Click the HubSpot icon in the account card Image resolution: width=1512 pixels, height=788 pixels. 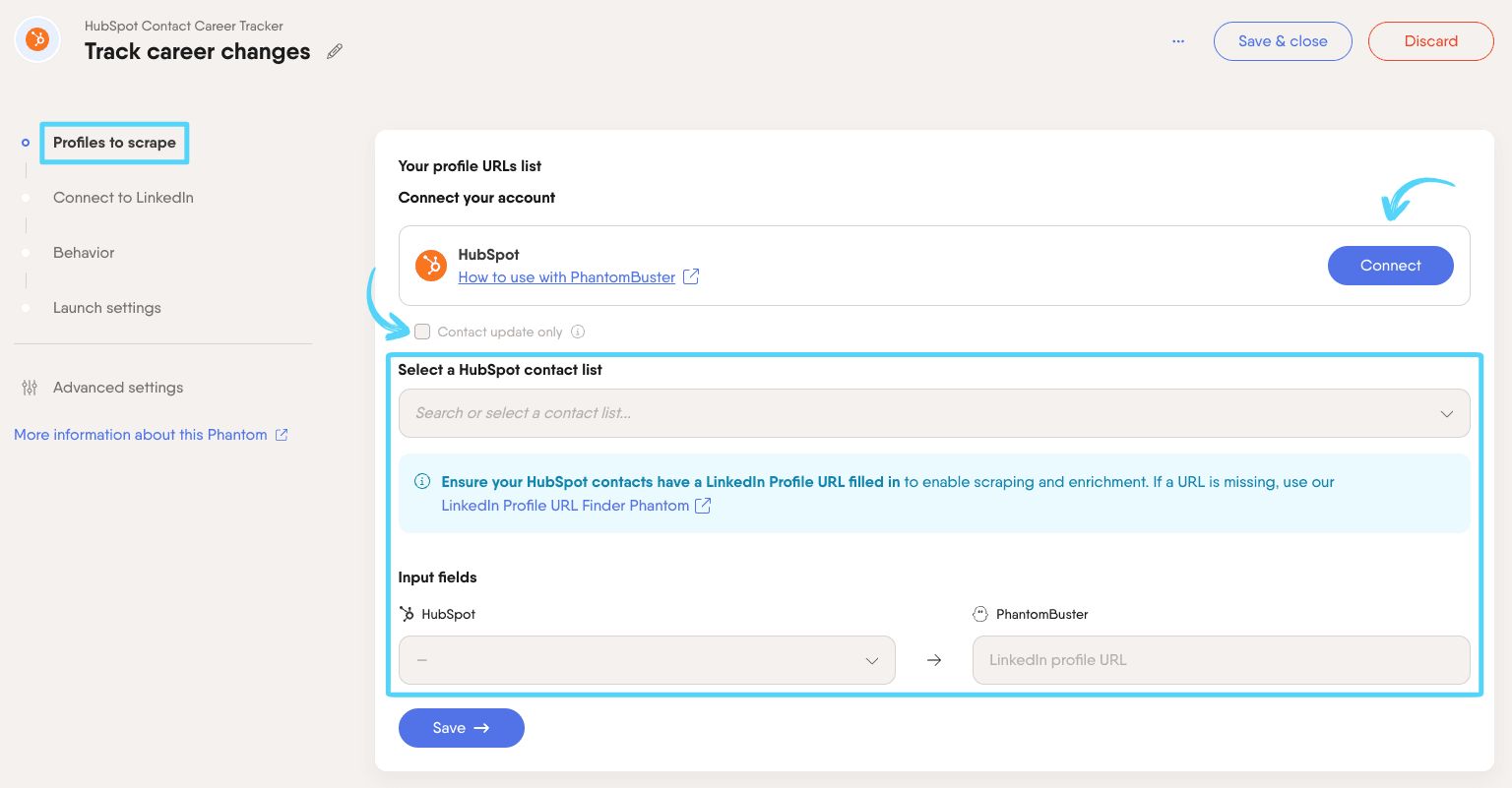pos(431,266)
